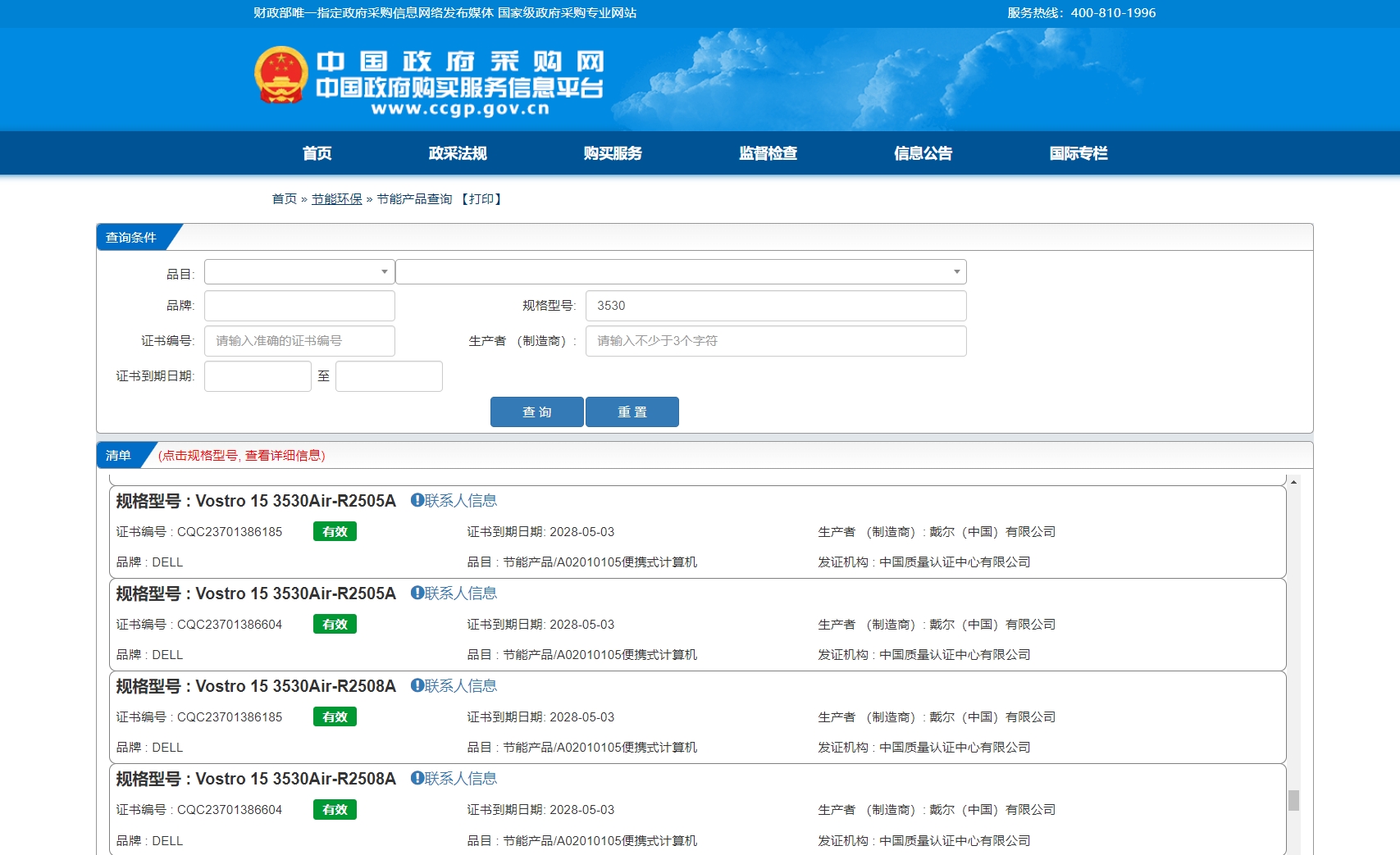Follow the 节能环保 breadcrumb link

[x=336, y=199]
